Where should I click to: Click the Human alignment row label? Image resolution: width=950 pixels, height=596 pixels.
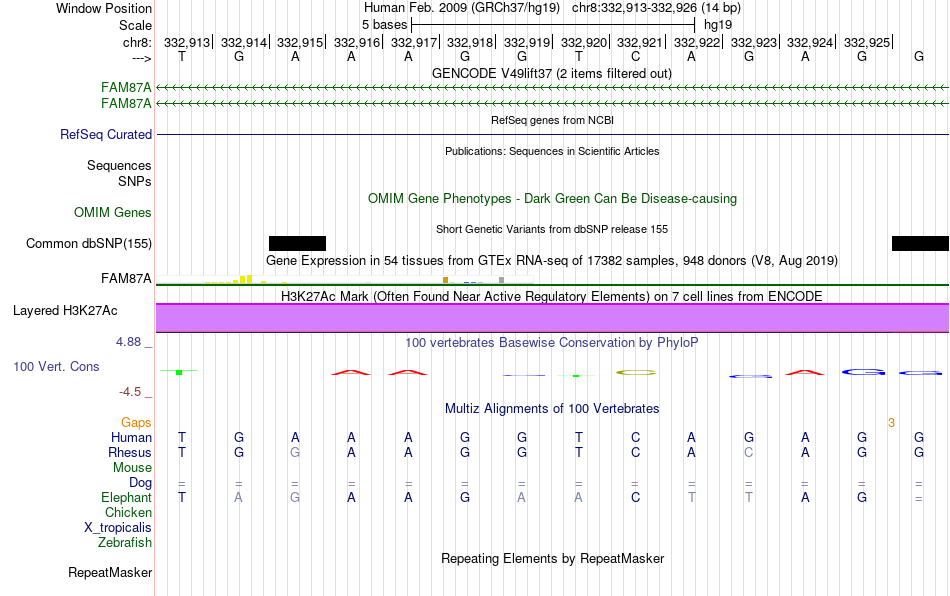(x=131, y=437)
